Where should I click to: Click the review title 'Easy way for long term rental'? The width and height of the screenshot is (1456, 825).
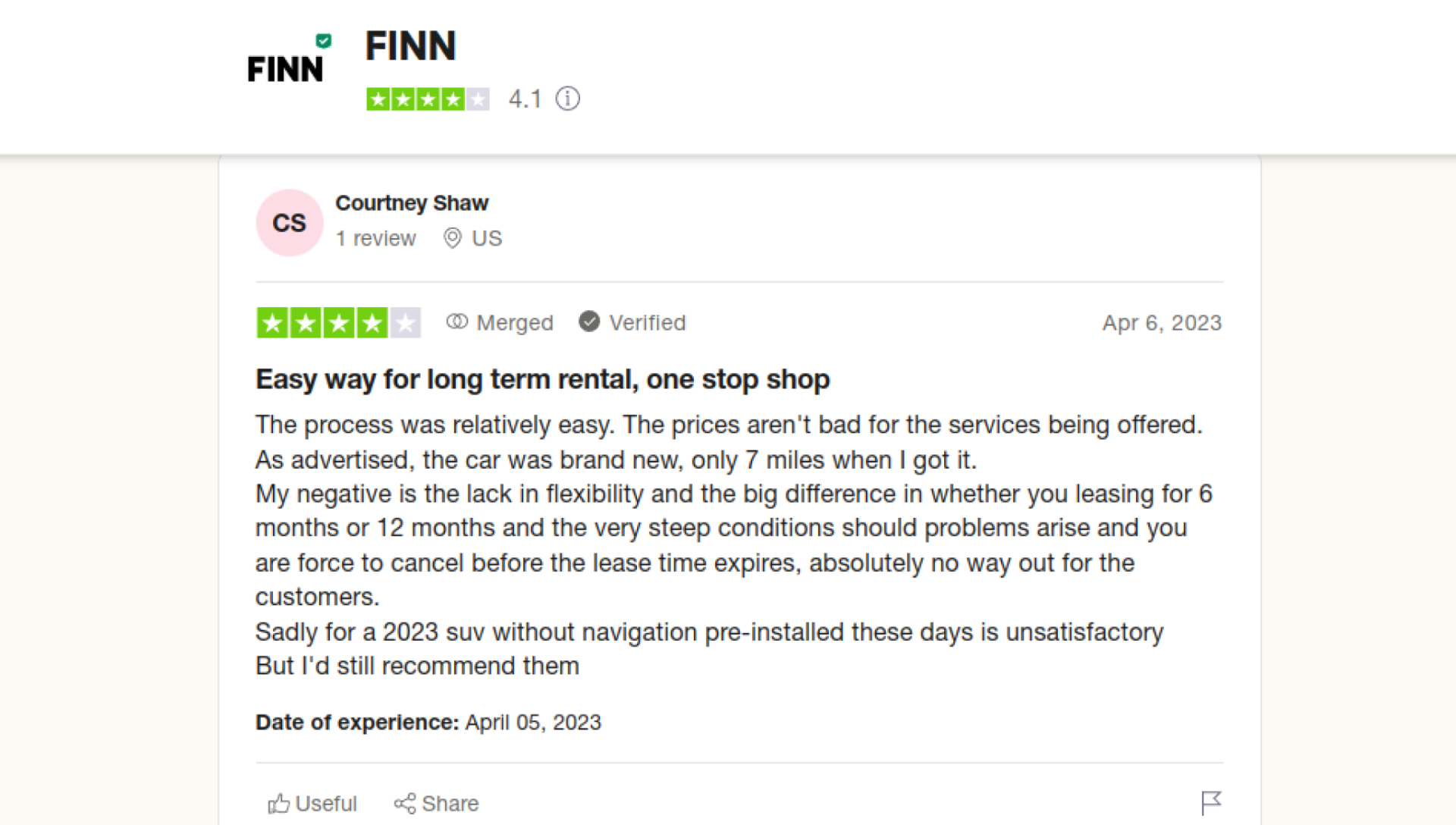[x=542, y=379]
